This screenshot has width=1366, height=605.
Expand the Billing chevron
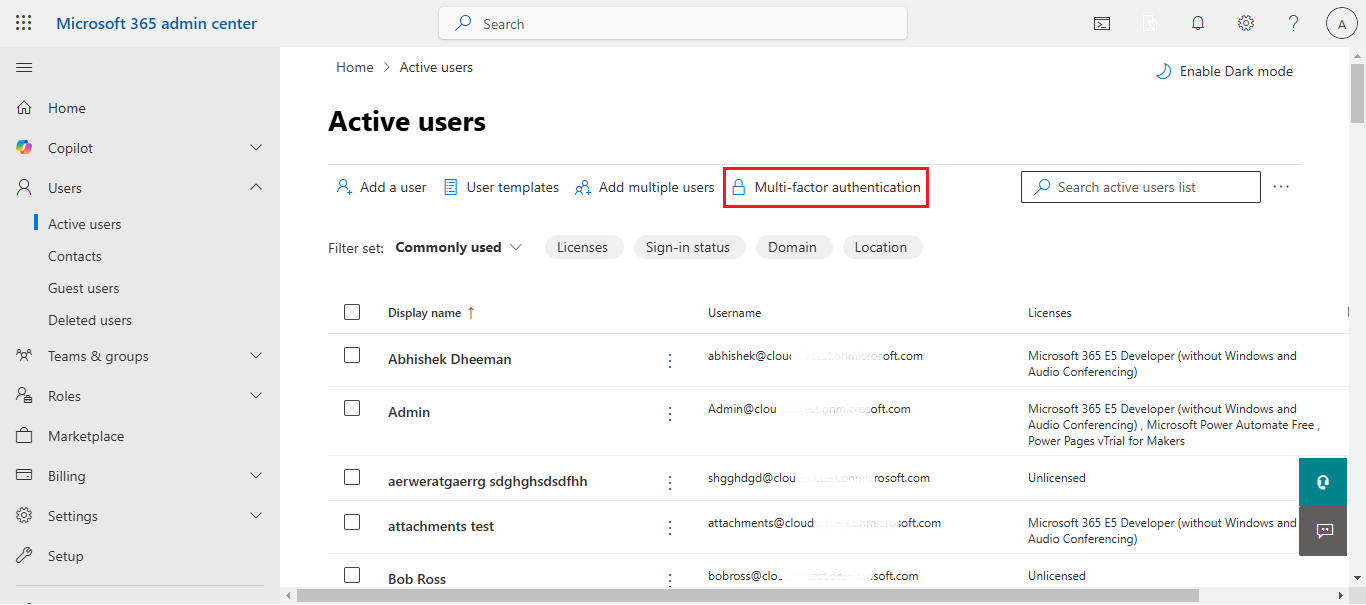[x=256, y=476]
